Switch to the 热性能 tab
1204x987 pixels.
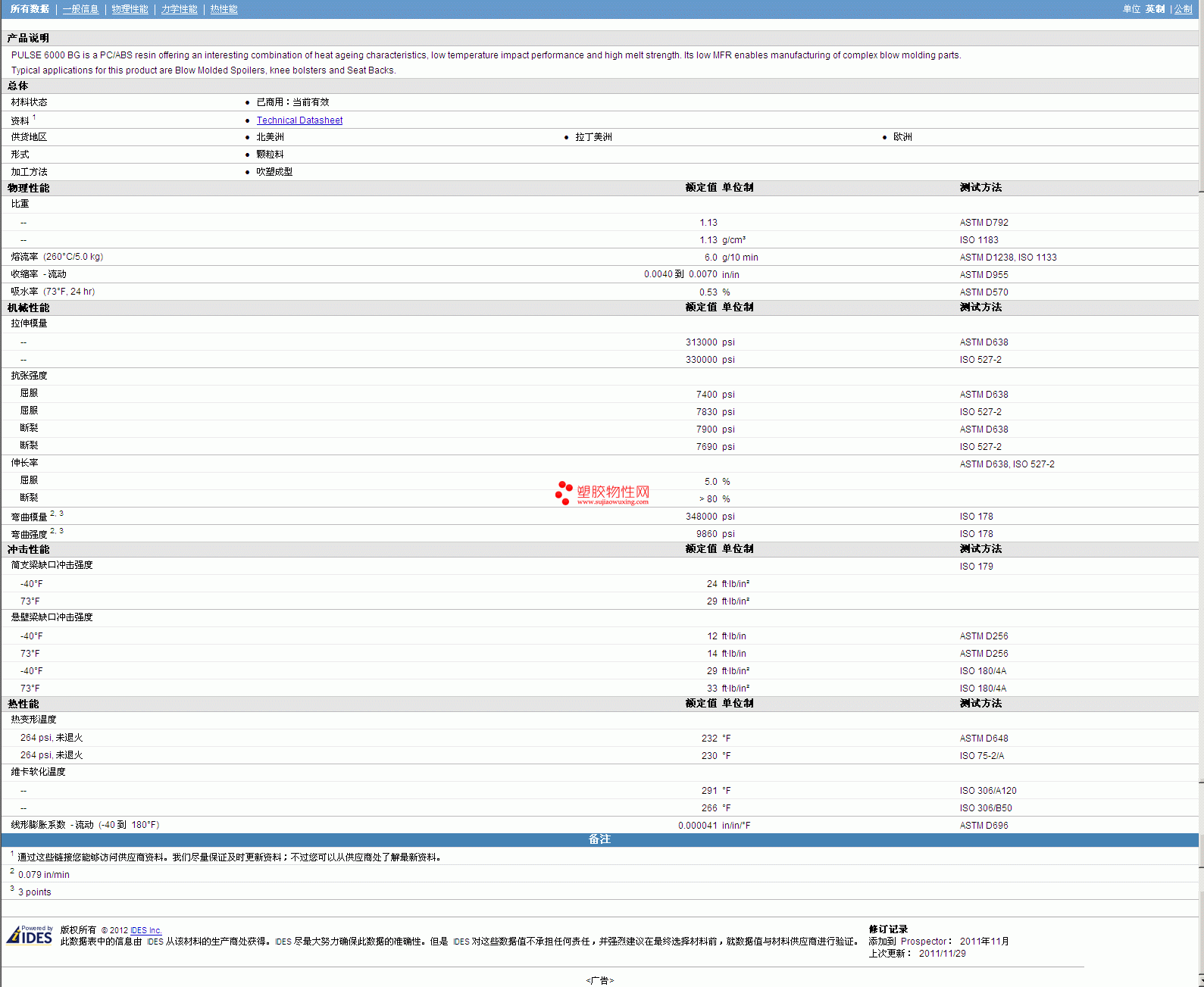click(x=224, y=9)
